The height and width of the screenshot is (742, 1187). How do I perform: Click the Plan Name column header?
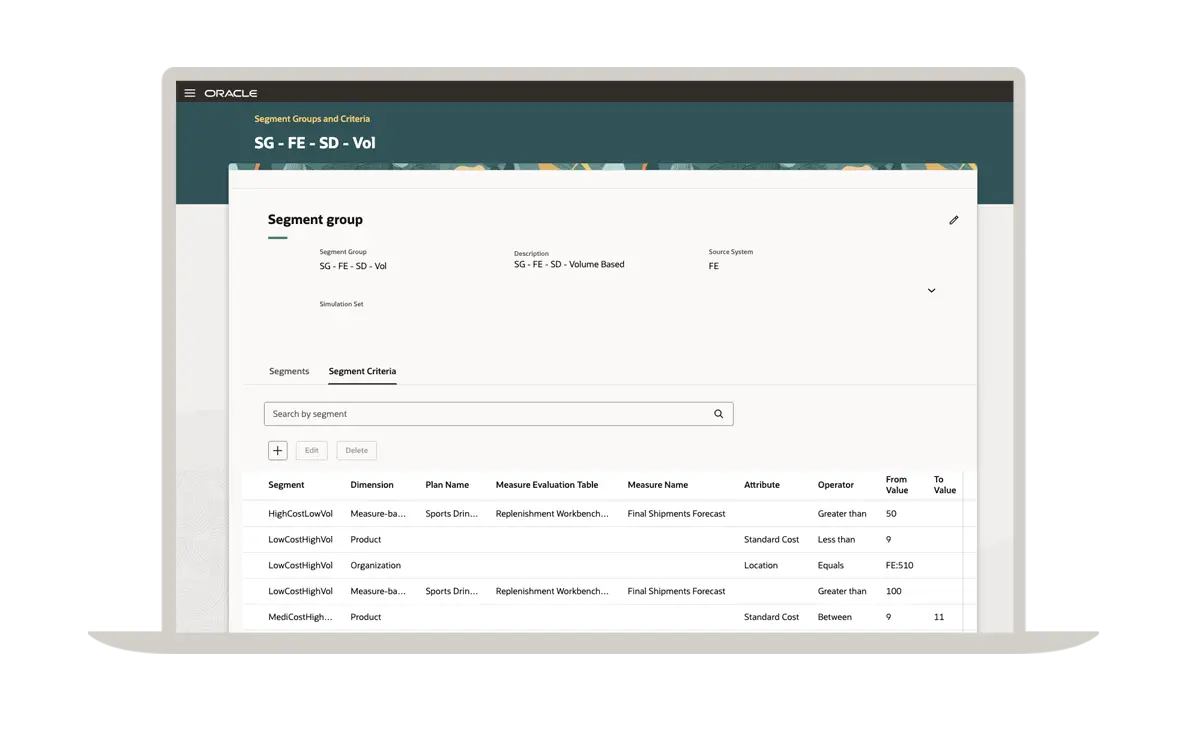point(447,485)
